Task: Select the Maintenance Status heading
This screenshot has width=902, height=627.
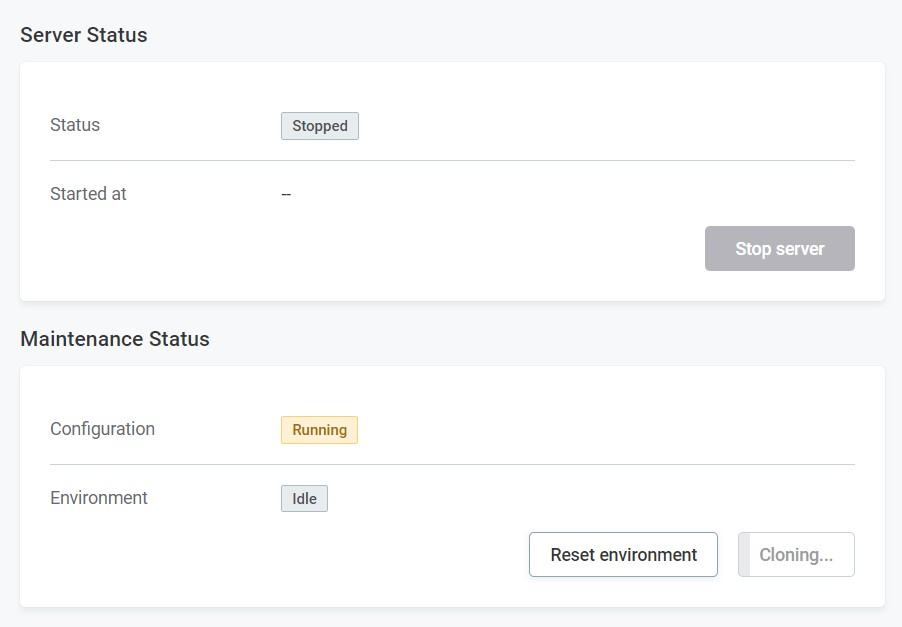Action: point(115,339)
